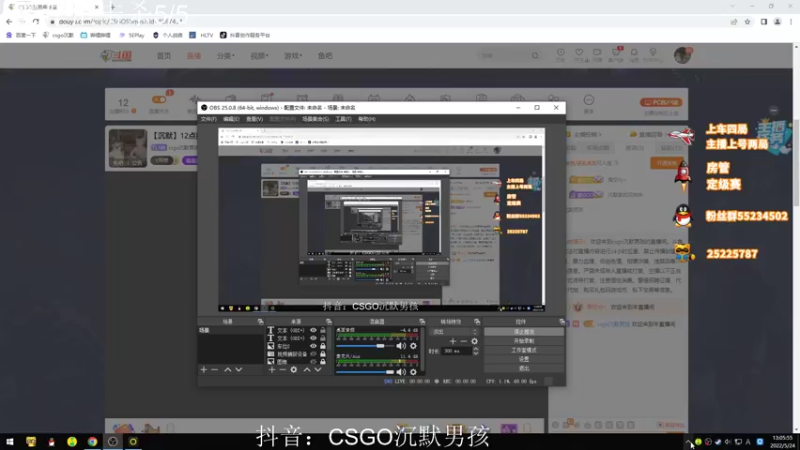
Task: Expand Douyu 视频 navigation dropdown
Action: click(259, 56)
